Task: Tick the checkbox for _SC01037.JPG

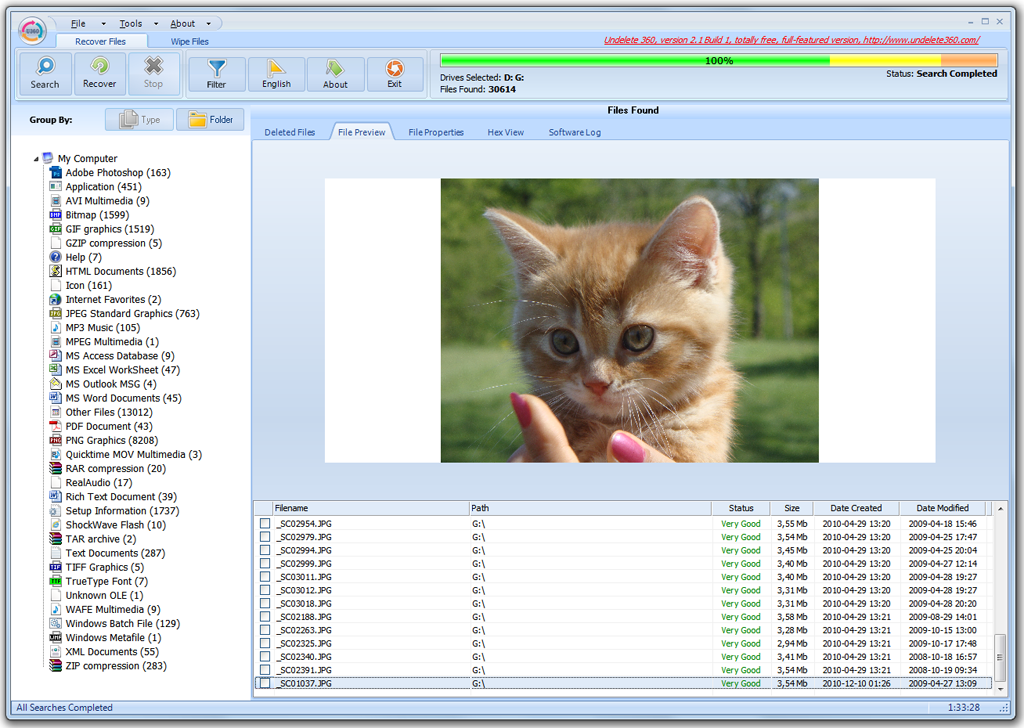Action: 266,683
